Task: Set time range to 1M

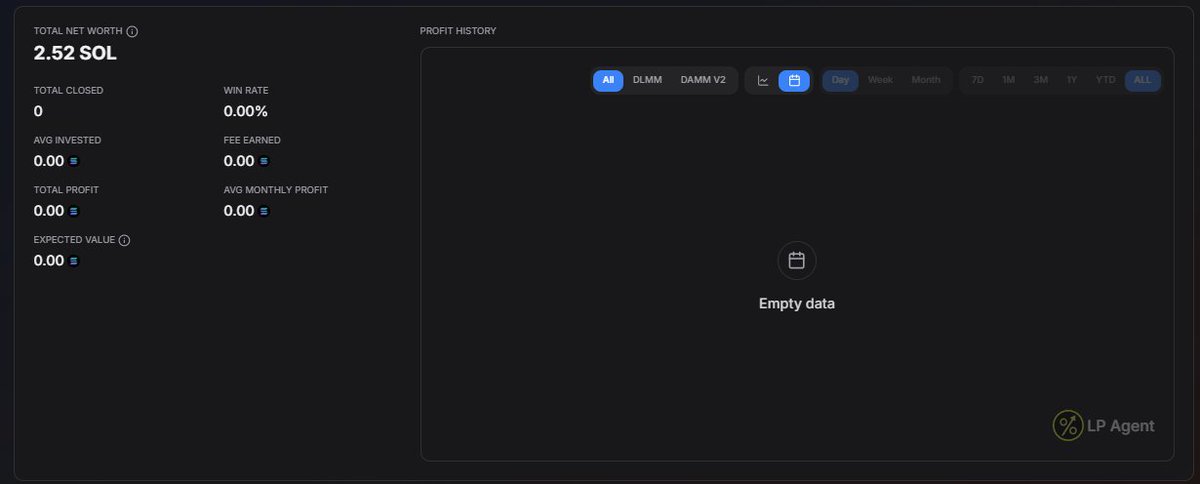Action: tap(1009, 81)
